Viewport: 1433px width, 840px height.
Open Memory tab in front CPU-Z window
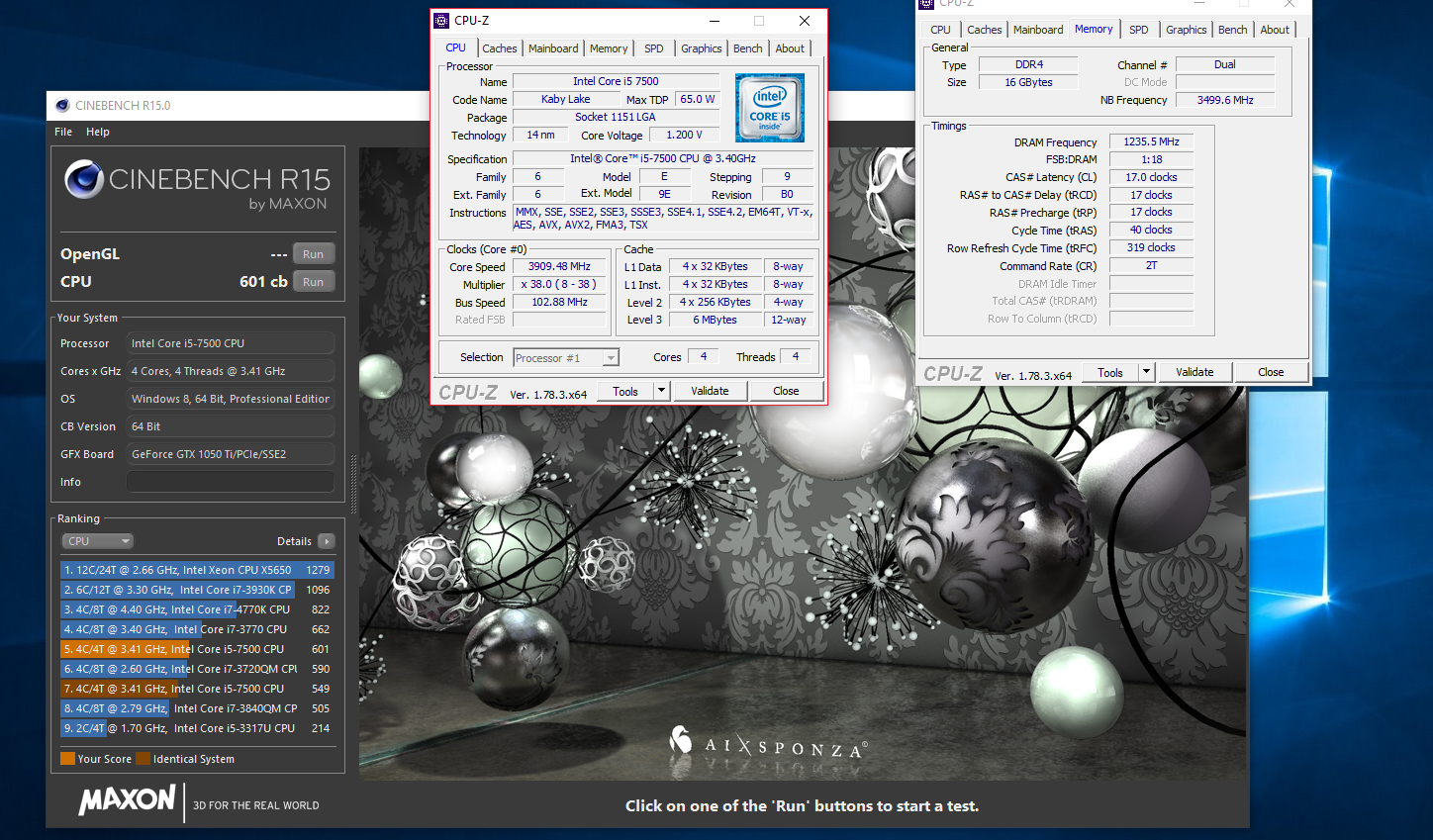click(x=609, y=48)
